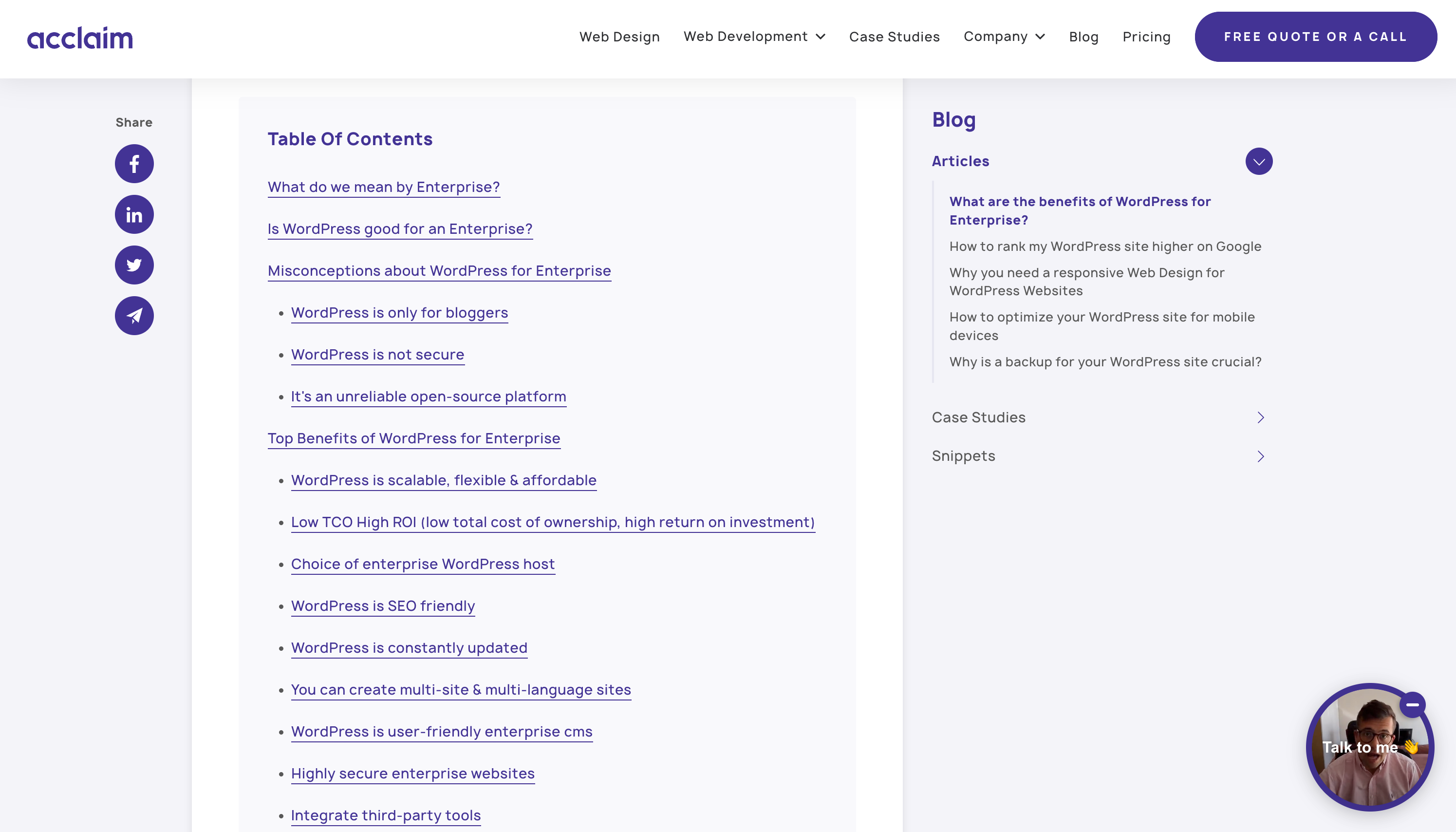Open the Pricing page
Viewport: 1456px width, 832px height.
click(1146, 37)
